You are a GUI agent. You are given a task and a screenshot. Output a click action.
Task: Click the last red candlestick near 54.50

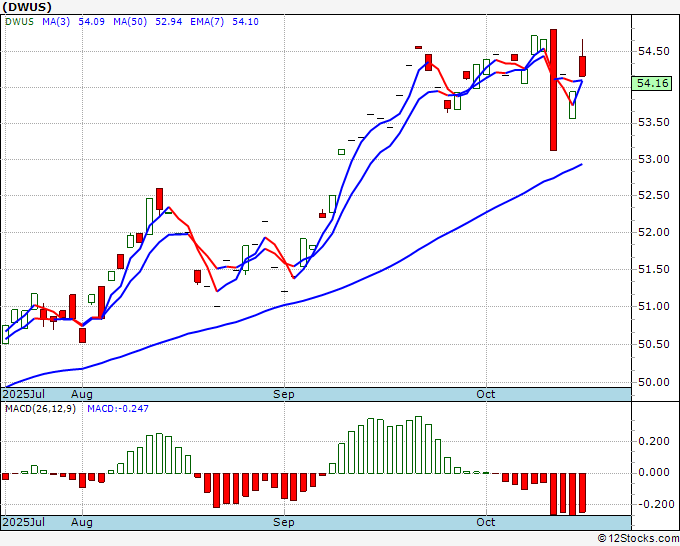tap(582, 66)
